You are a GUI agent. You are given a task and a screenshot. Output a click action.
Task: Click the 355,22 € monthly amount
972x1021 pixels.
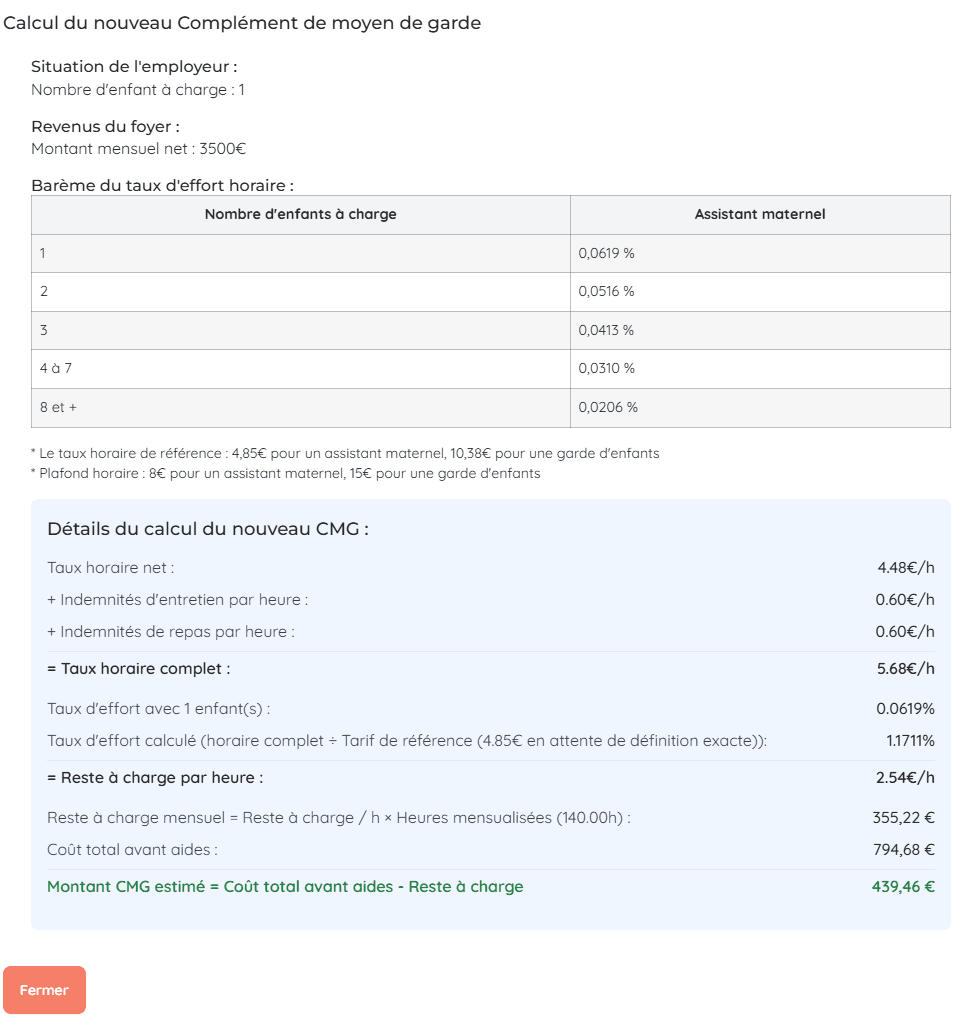903,817
